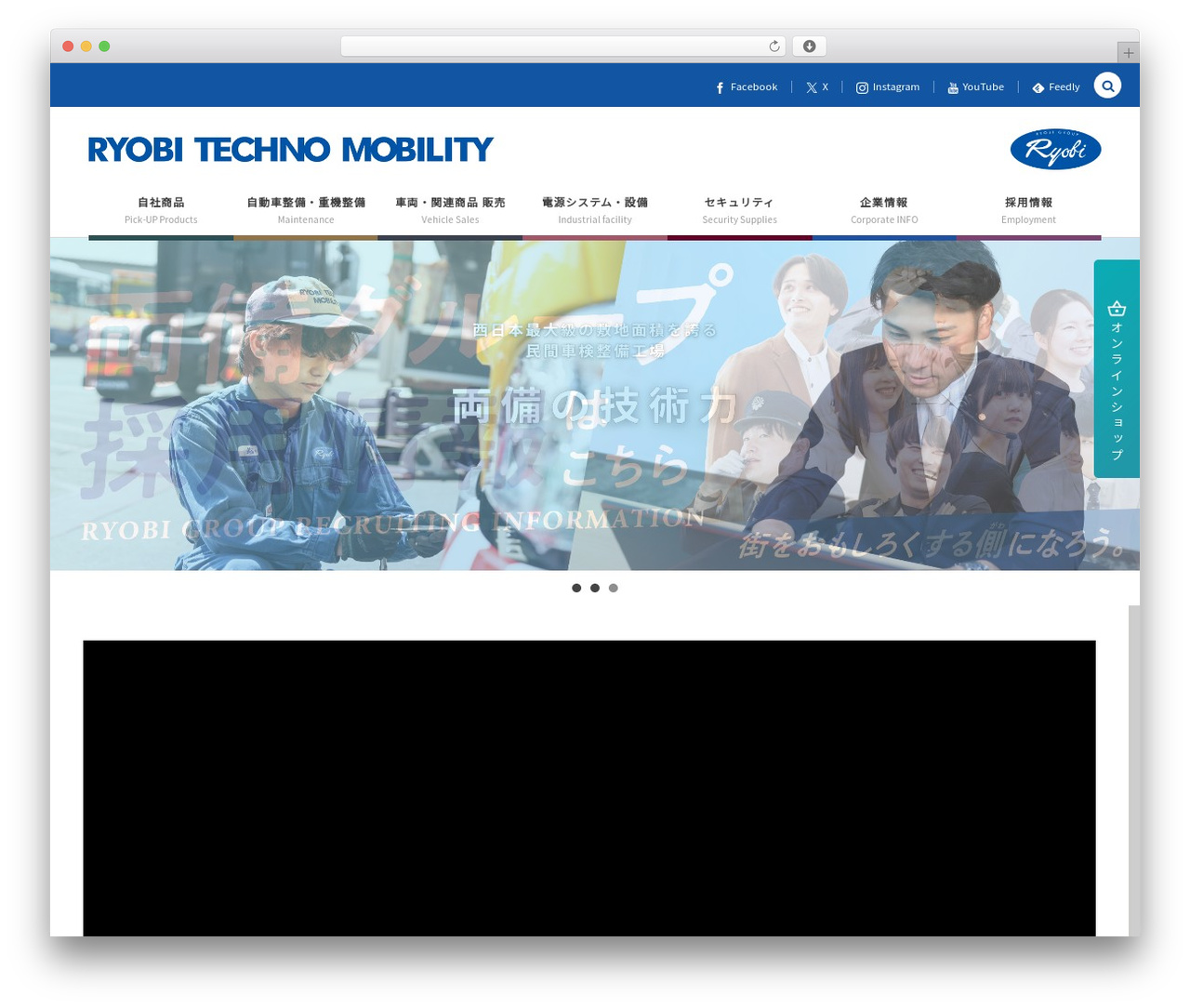This screenshot has width=1190, height=1008.
Task: Visit the Instagram profile link
Action: [888, 87]
